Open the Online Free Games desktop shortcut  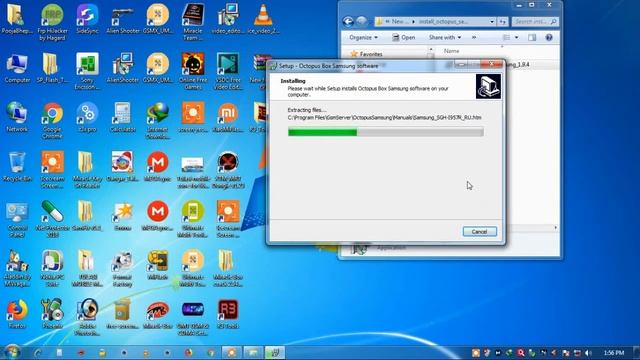(193, 71)
